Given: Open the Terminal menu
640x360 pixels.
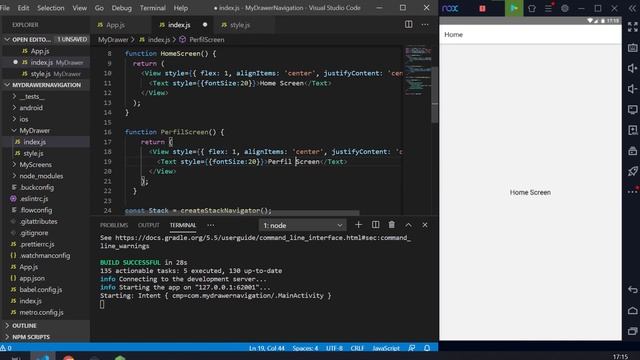Looking at the screenshot, I should pos(153,8).
